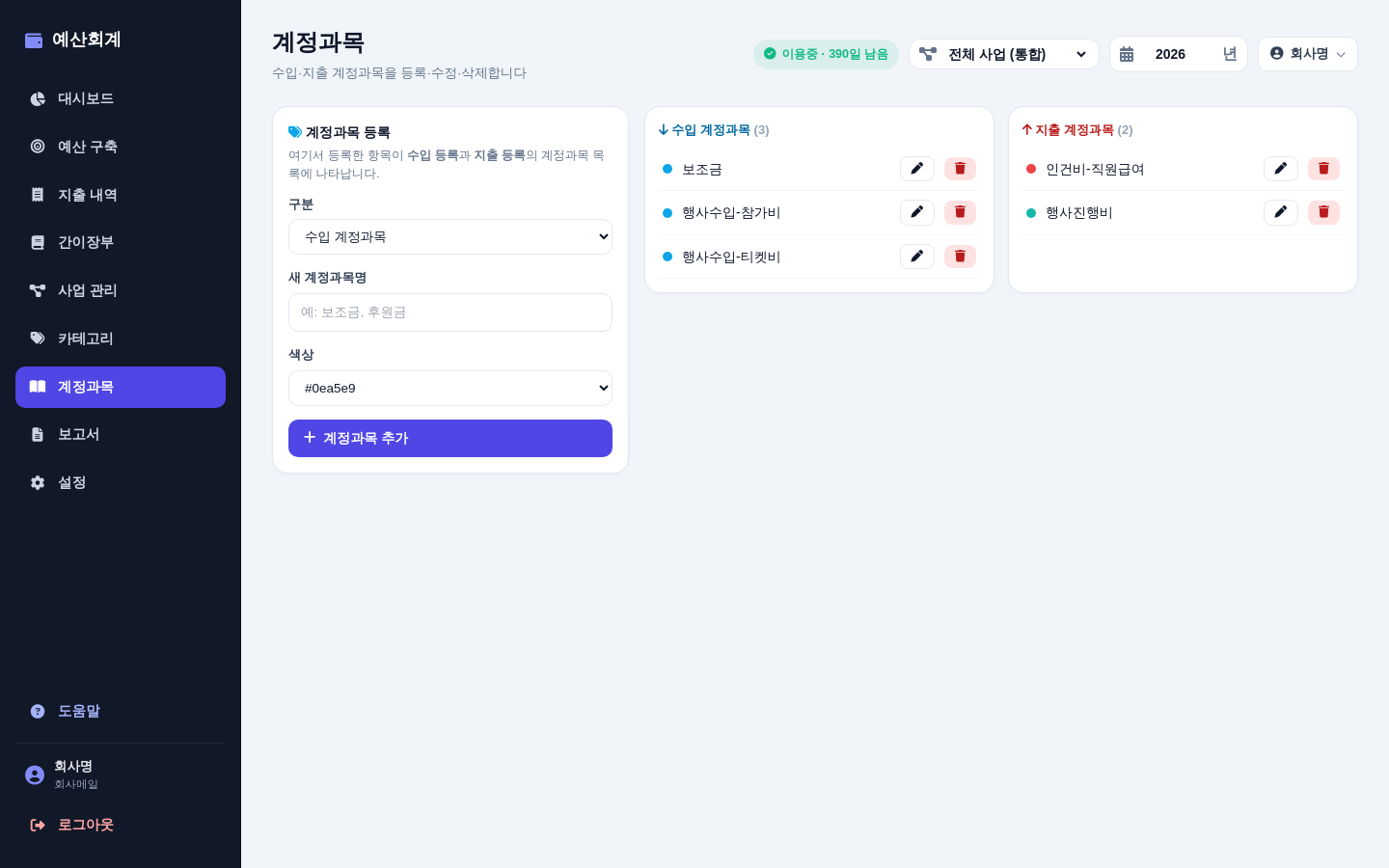The height and width of the screenshot is (868, 1389).
Task: Open 예산 구축 in the sidebar
Action: tap(121, 147)
